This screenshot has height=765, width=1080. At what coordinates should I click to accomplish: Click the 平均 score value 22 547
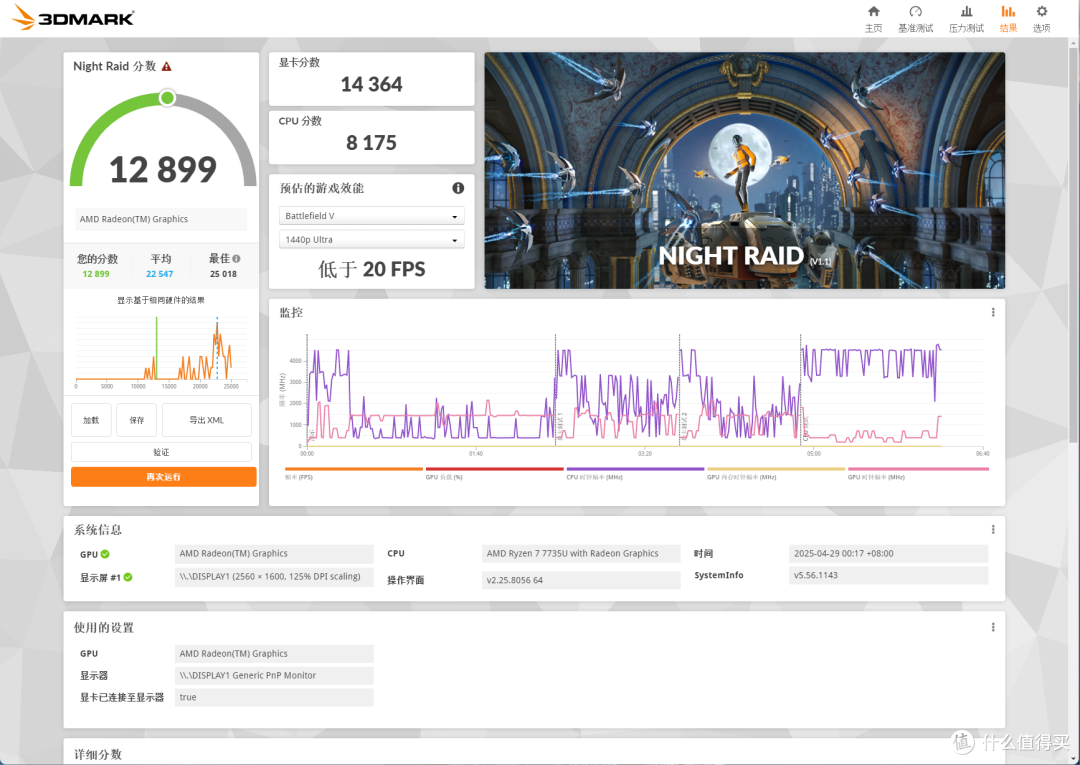tap(160, 274)
